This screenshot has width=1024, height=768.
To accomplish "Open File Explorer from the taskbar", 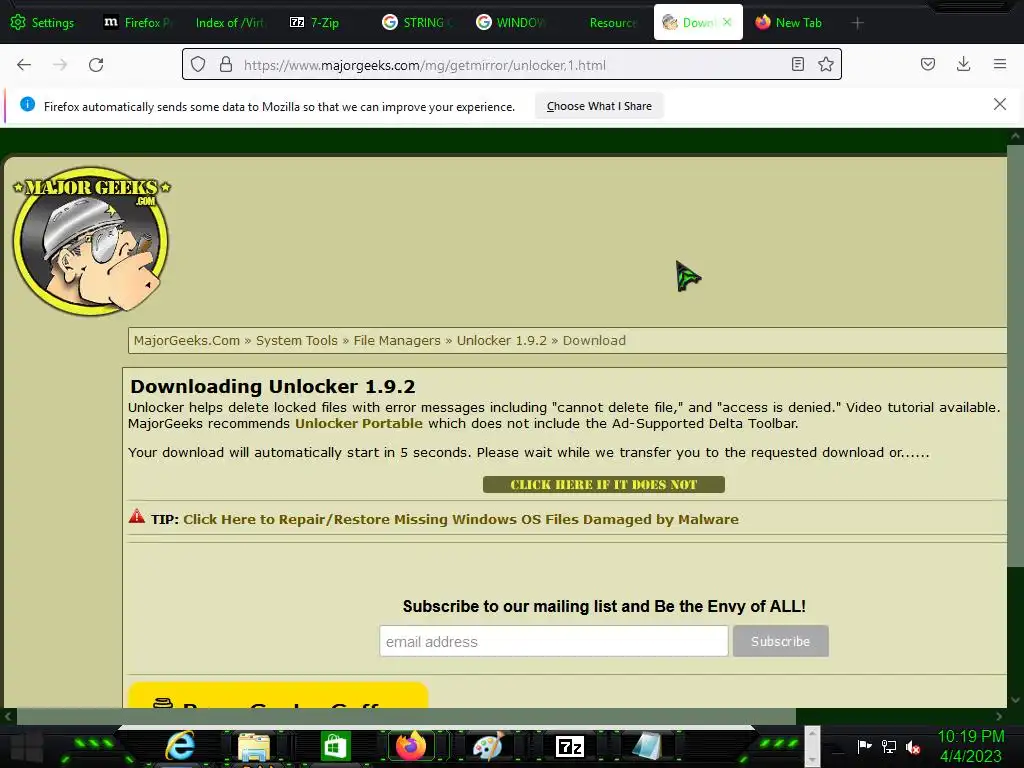I will (254, 746).
